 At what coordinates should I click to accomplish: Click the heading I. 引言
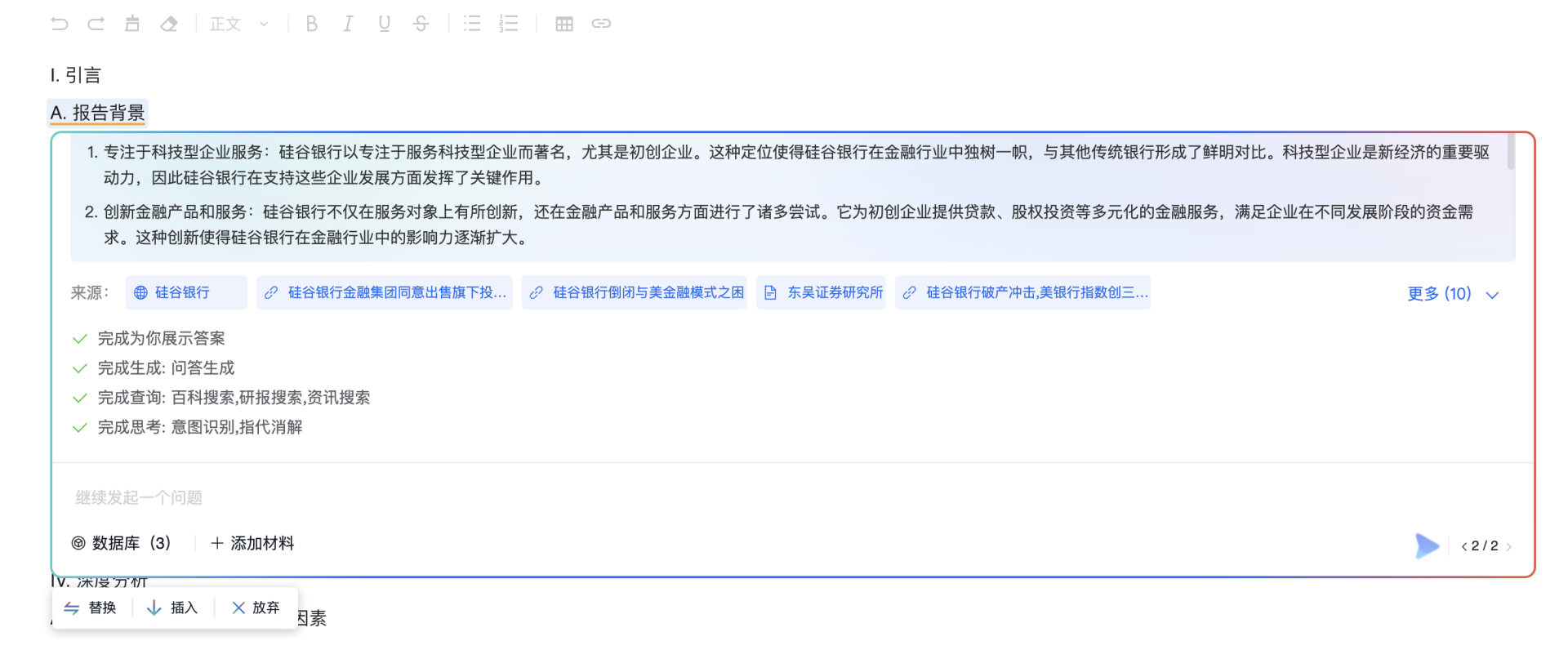75,75
